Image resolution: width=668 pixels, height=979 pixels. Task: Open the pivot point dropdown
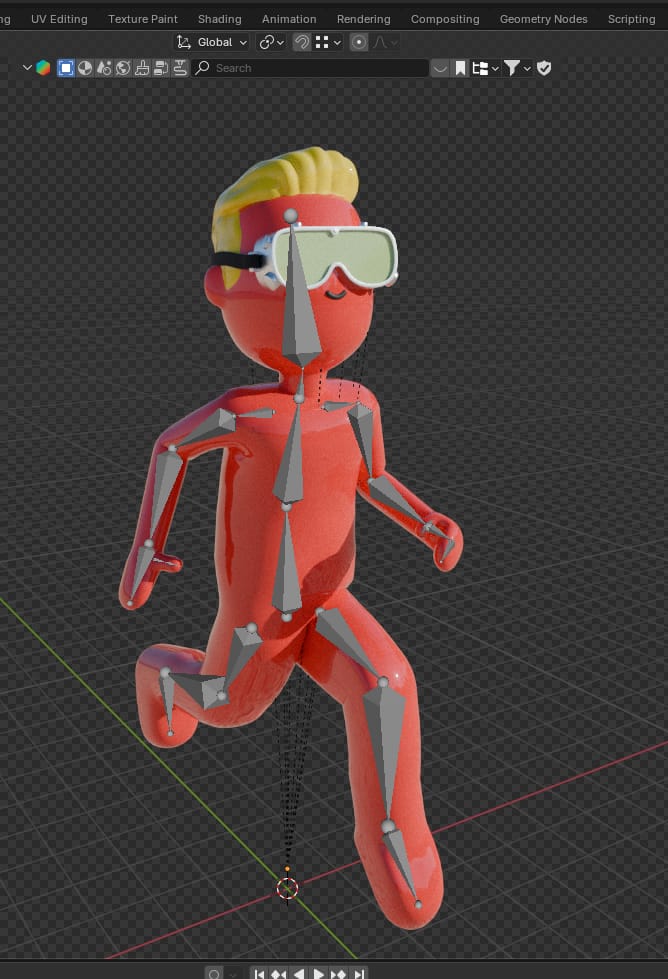272,42
